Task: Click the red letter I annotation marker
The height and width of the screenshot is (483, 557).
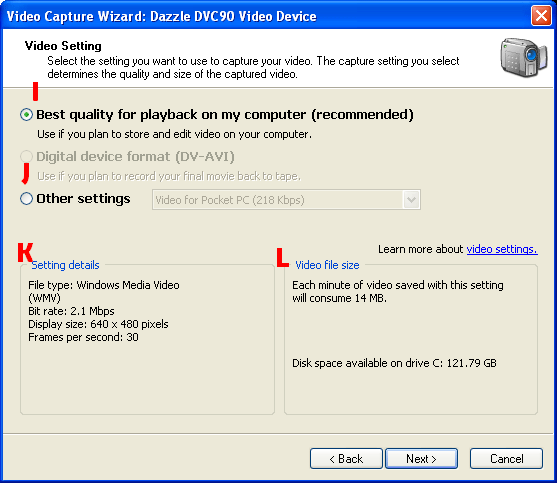Action: [x=35, y=91]
